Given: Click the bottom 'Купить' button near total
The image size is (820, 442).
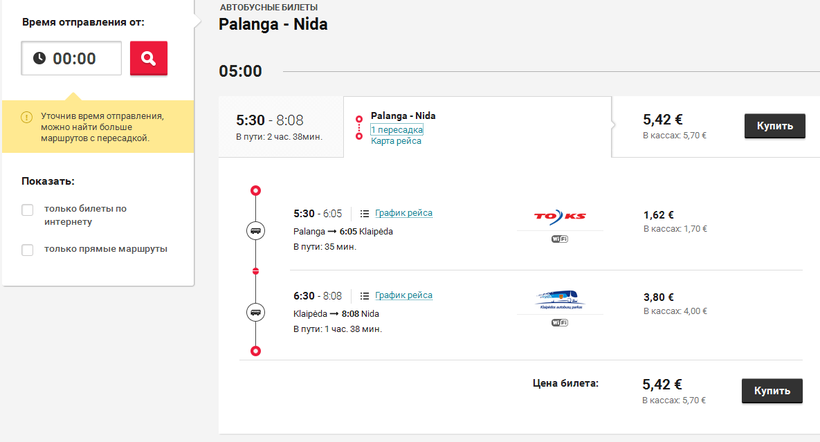Looking at the screenshot, I should point(771,390).
